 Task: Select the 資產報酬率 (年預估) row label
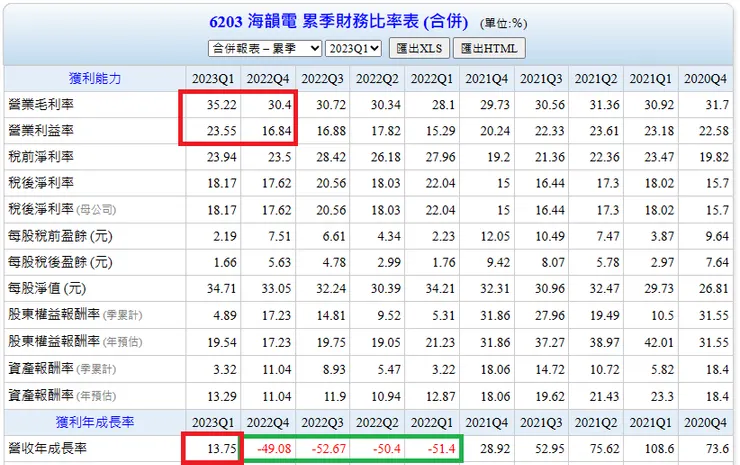point(62,395)
